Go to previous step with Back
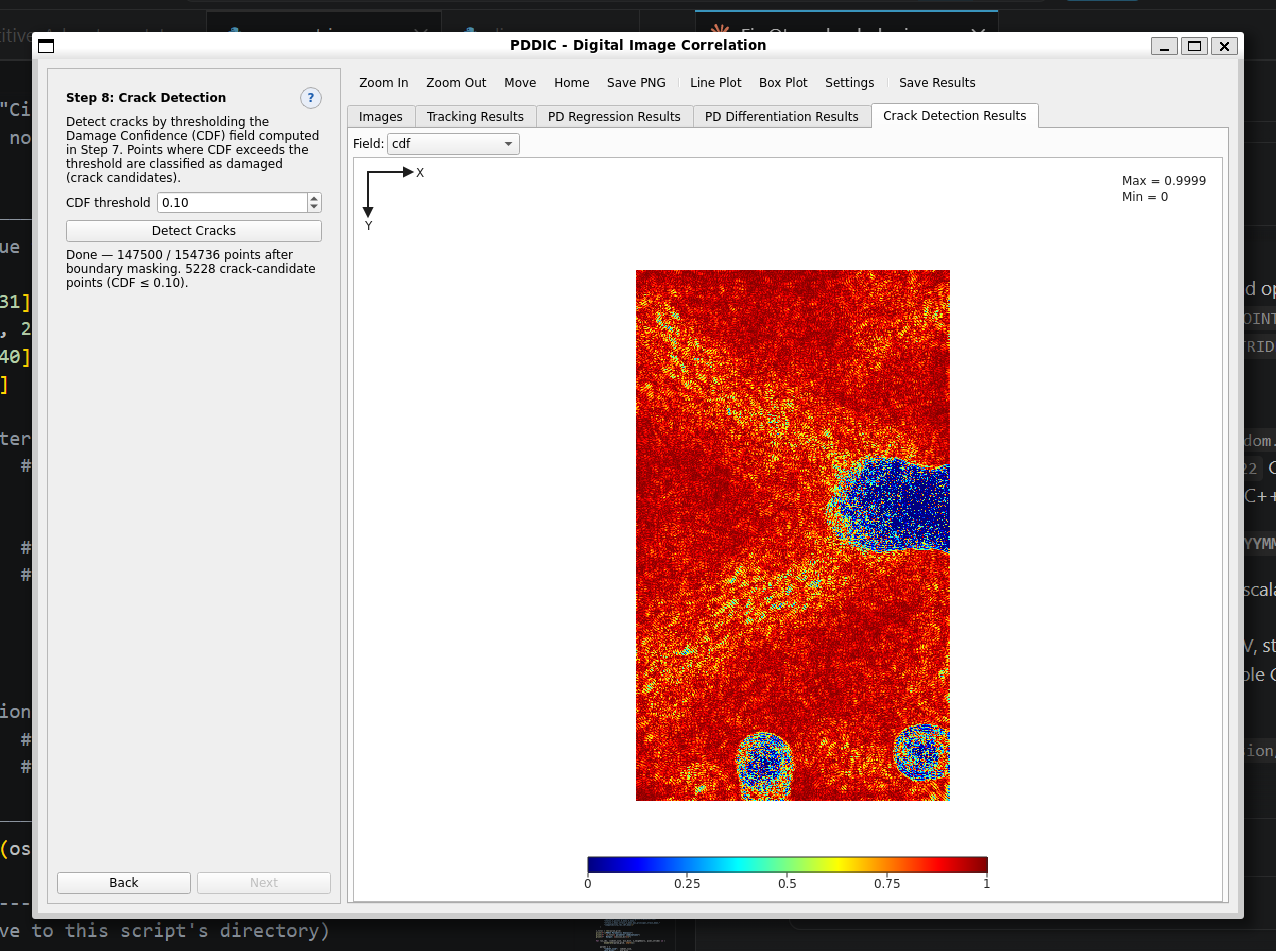The height and width of the screenshot is (951, 1276). click(124, 883)
